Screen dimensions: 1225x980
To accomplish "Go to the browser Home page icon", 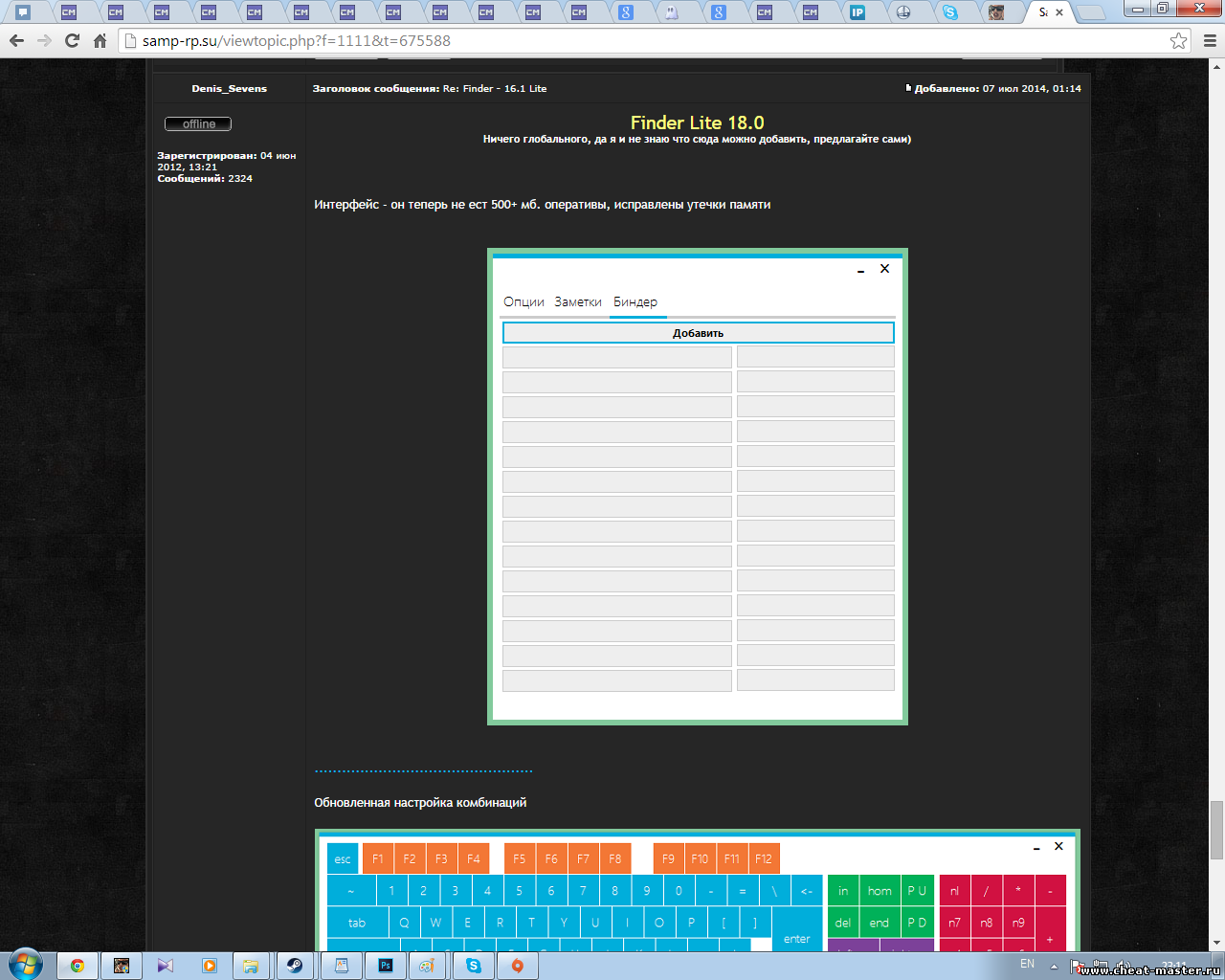I will pos(100,41).
